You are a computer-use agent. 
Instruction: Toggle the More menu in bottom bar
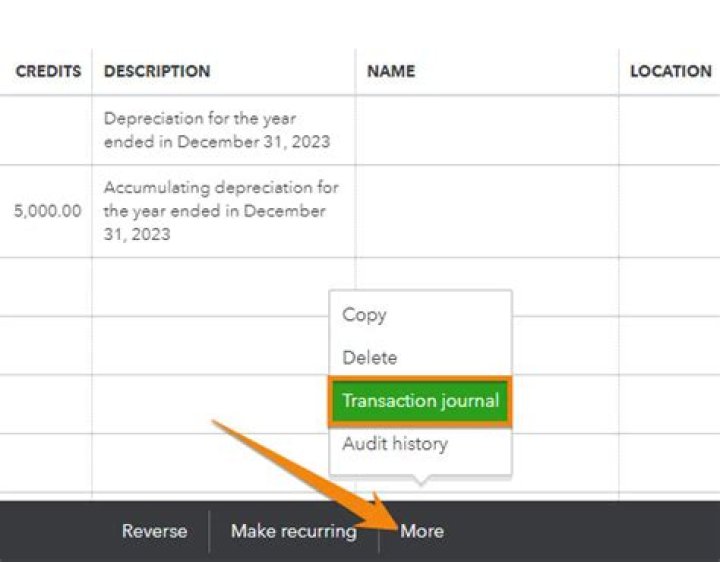pos(421,531)
